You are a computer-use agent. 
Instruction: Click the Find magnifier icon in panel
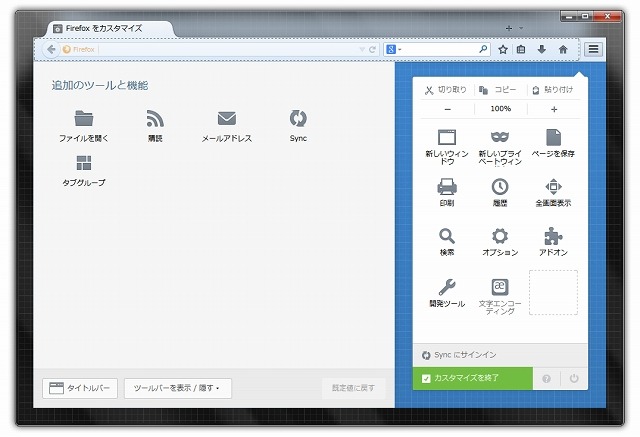pos(447,236)
